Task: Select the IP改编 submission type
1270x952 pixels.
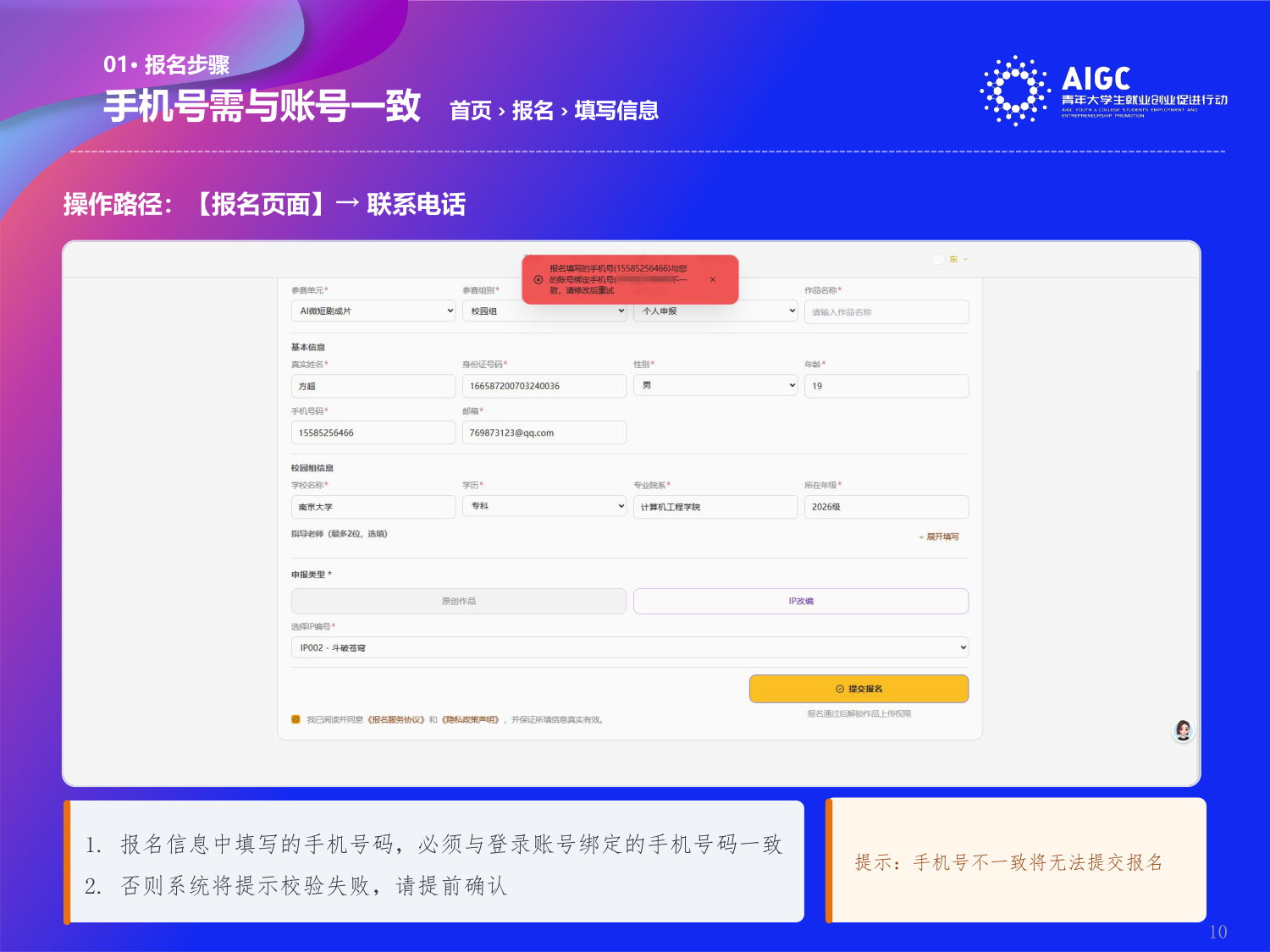Action: (x=801, y=601)
